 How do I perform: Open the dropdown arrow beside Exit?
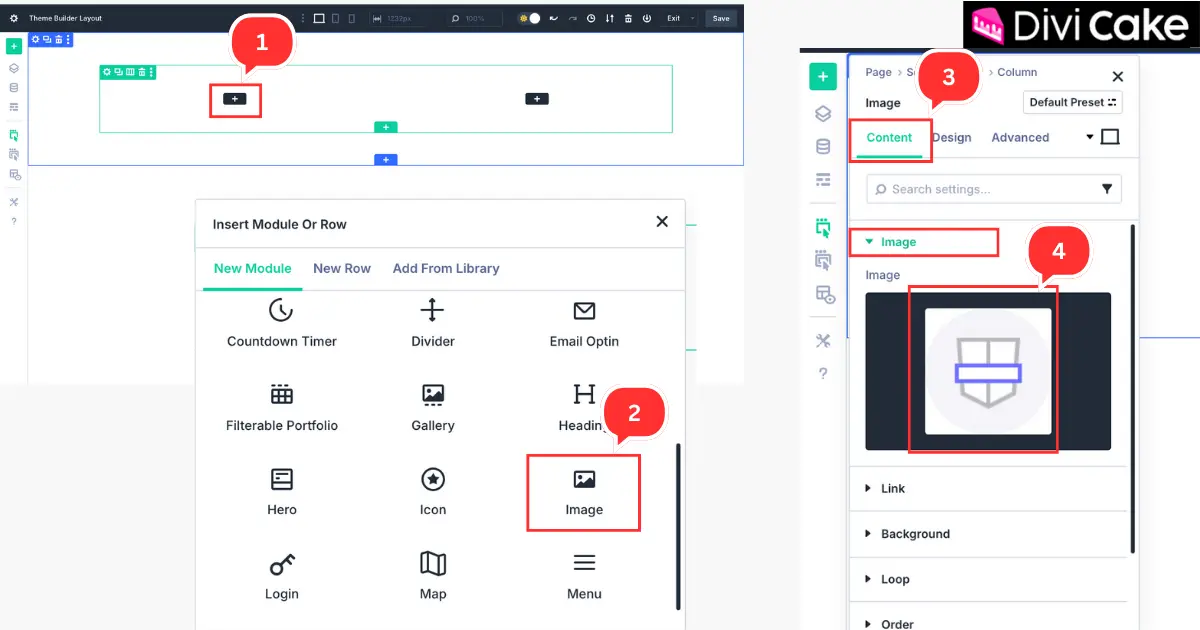pyautogui.click(x=693, y=18)
